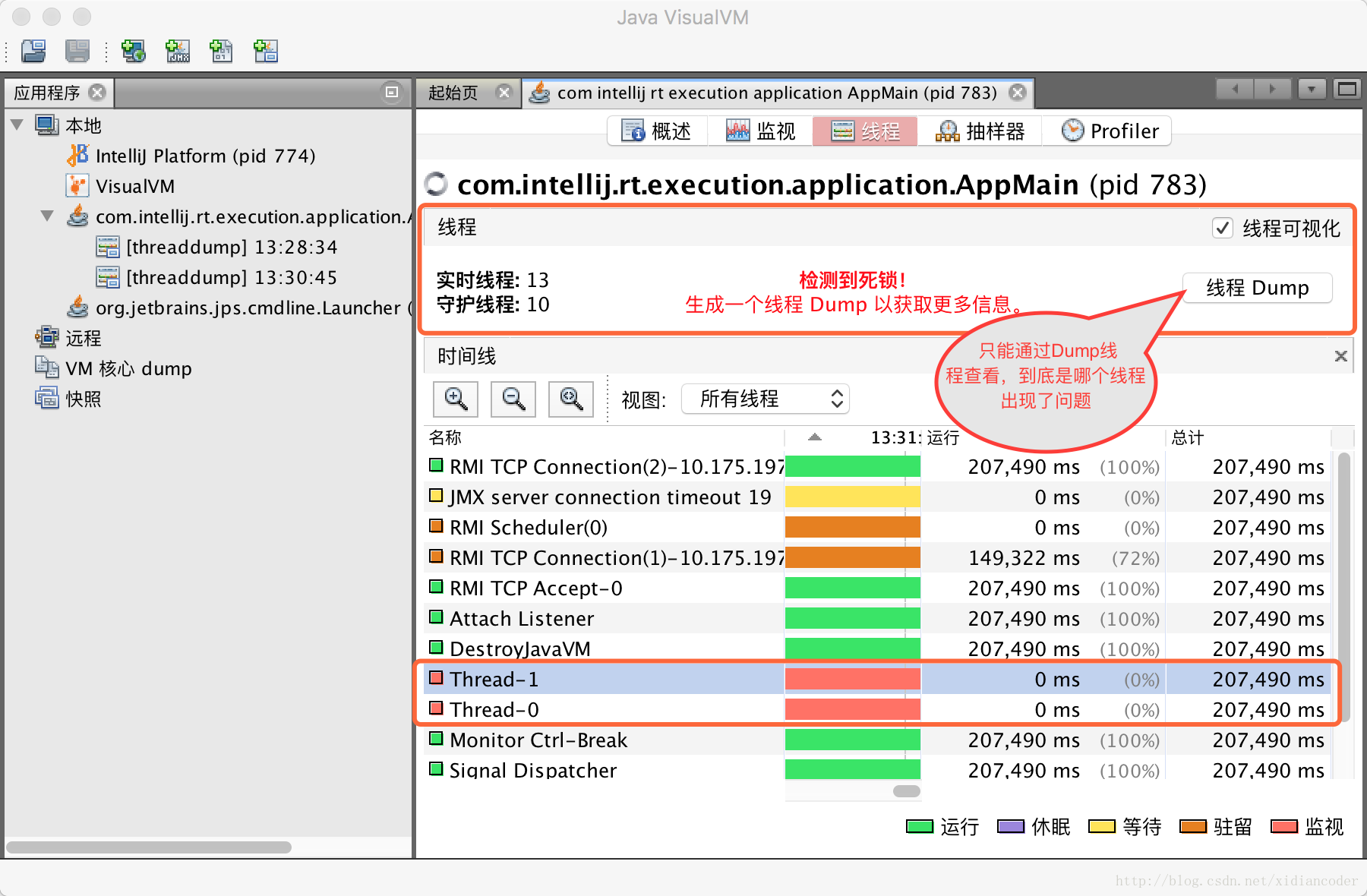
Task: Switch to the 监视 tab
Action: [761, 131]
